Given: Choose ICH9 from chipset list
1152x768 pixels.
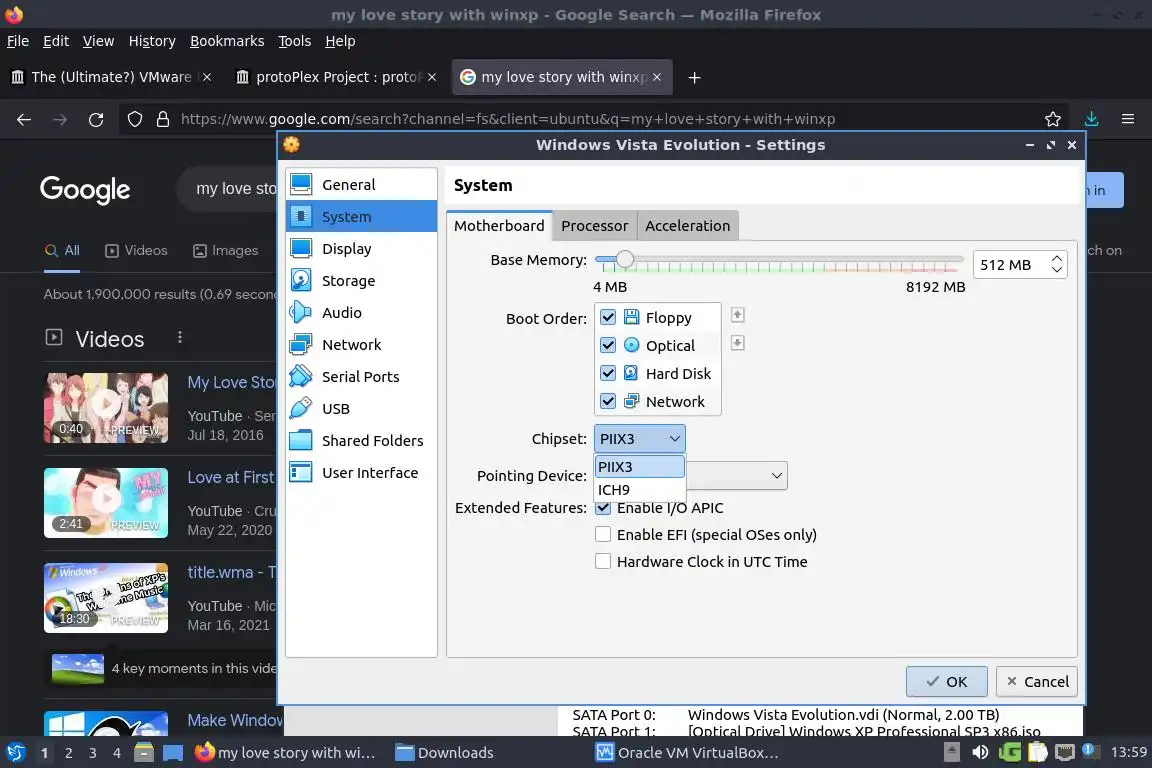Looking at the screenshot, I should (639, 489).
